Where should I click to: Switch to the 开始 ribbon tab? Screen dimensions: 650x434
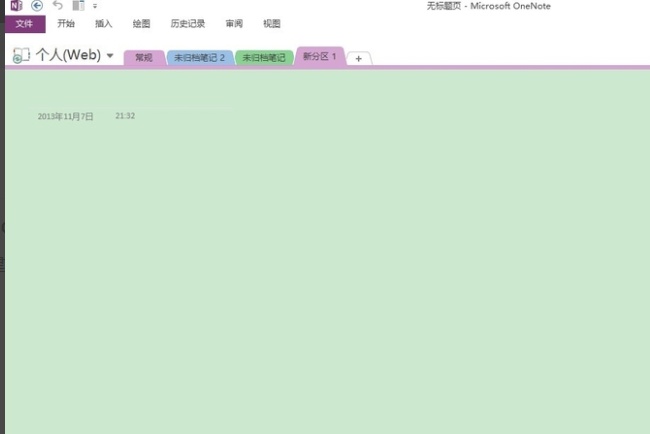[66, 24]
